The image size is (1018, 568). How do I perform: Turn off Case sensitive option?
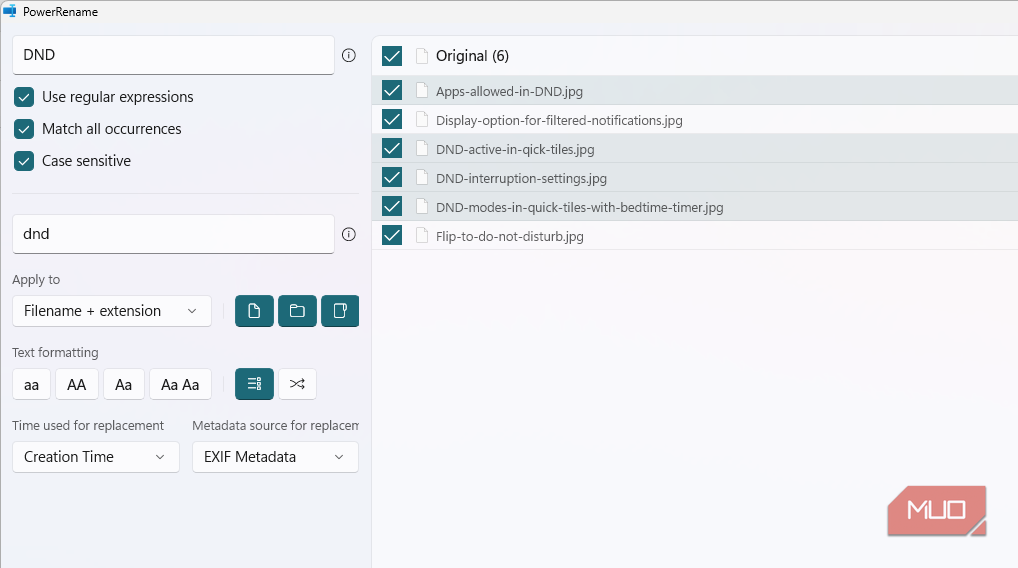coord(24,161)
